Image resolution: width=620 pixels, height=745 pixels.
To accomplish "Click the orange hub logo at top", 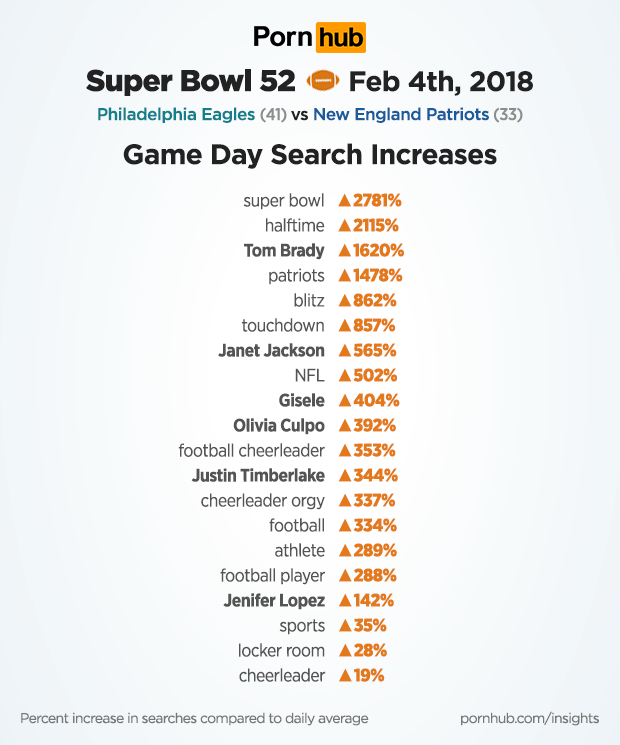I will pyautogui.click(x=340, y=38).
